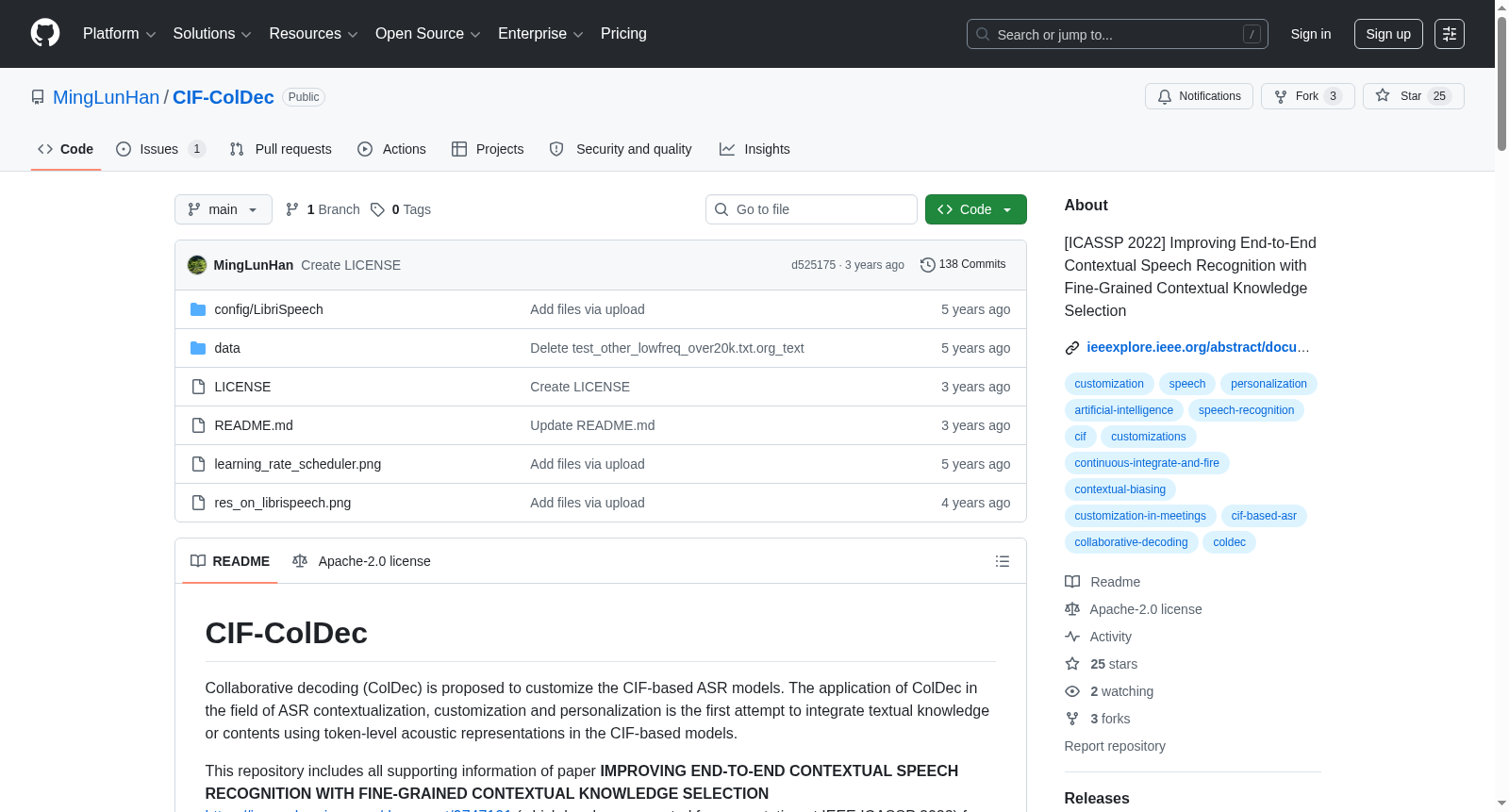Open the Projects tab
The image size is (1509, 812).
(x=488, y=149)
